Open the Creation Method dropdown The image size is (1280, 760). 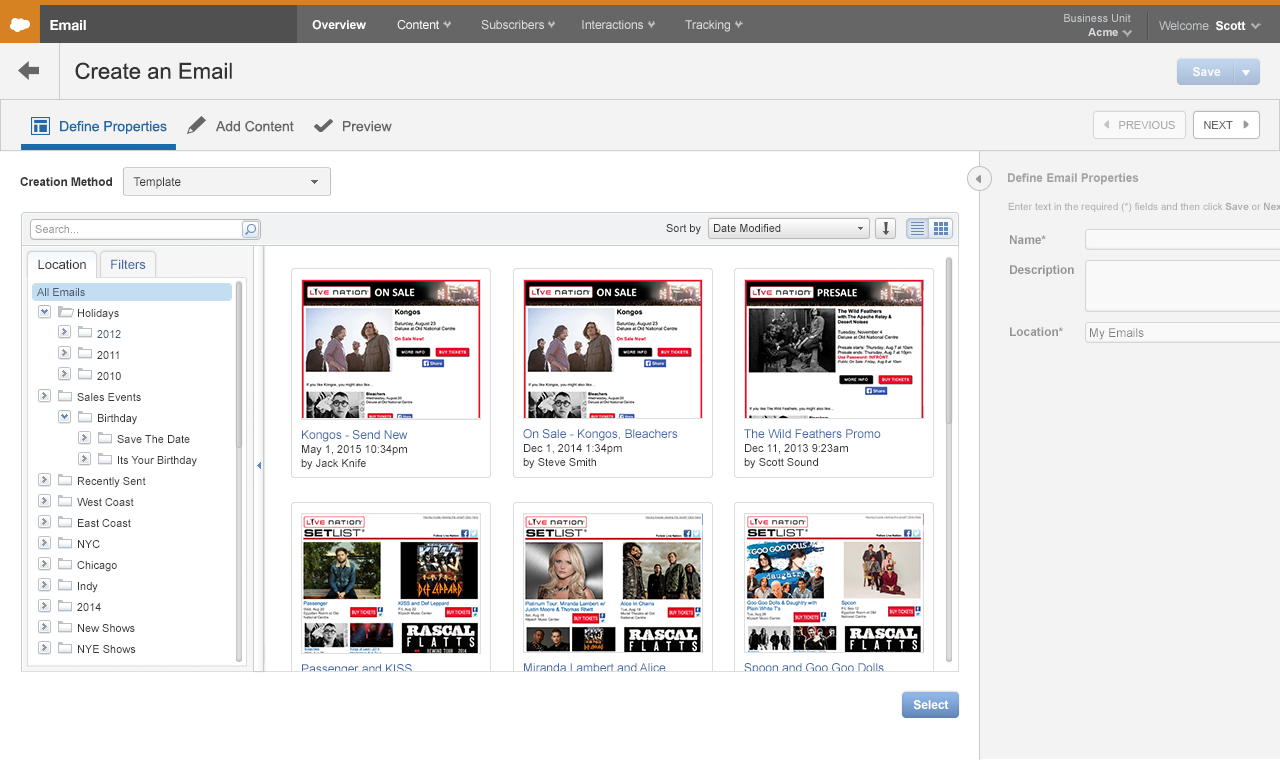(x=227, y=182)
